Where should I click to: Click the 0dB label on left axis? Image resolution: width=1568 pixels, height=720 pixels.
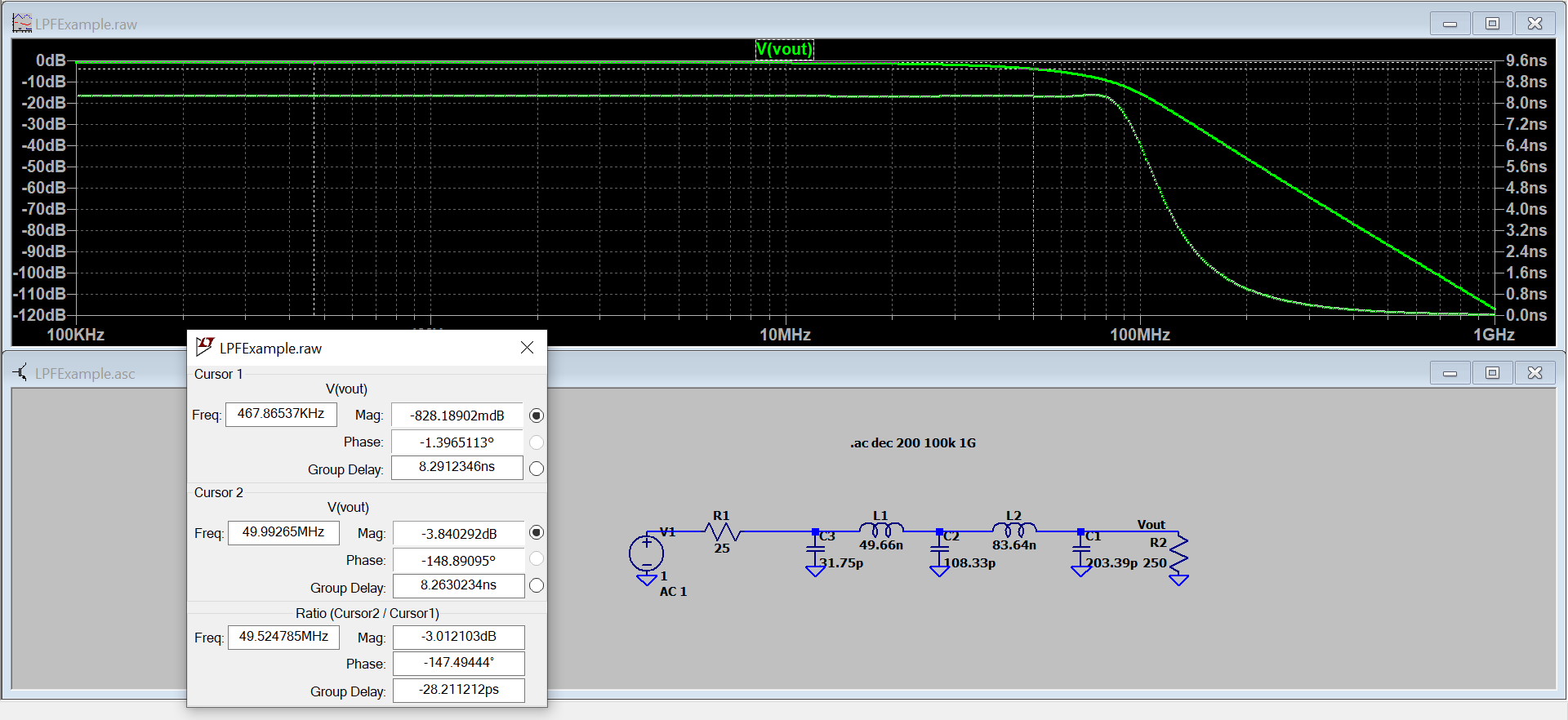point(51,60)
